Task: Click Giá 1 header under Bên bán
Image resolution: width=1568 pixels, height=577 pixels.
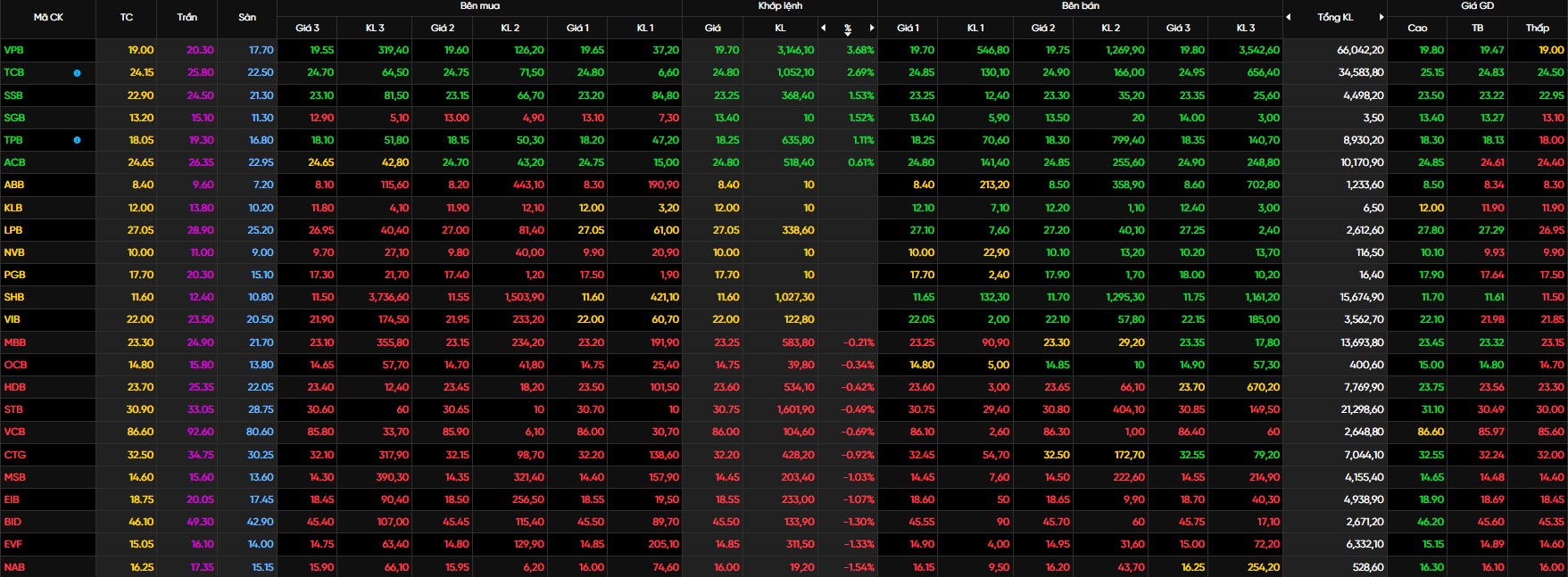Action: tap(908, 28)
